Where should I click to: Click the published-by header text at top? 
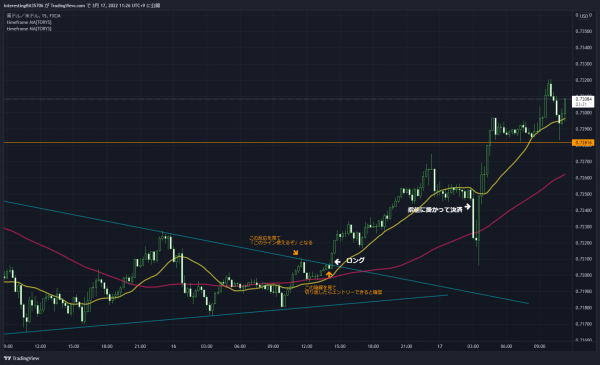[82, 5]
